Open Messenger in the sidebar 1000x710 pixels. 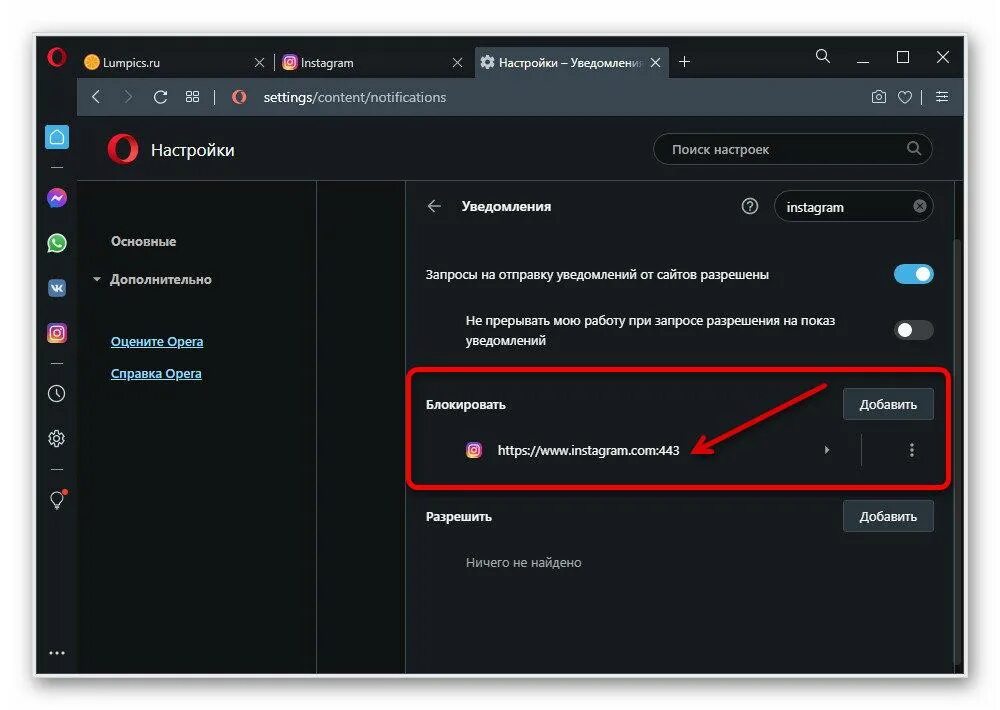coord(57,198)
